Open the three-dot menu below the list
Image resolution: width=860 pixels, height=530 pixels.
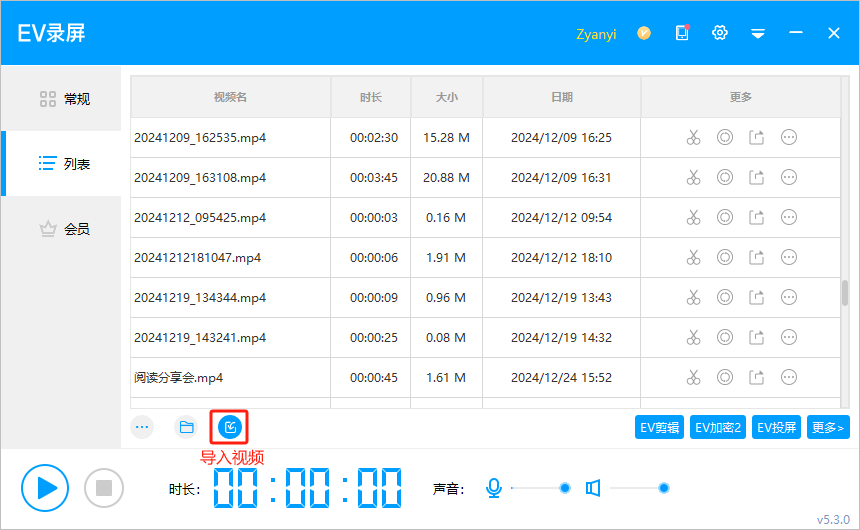[x=142, y=427]
